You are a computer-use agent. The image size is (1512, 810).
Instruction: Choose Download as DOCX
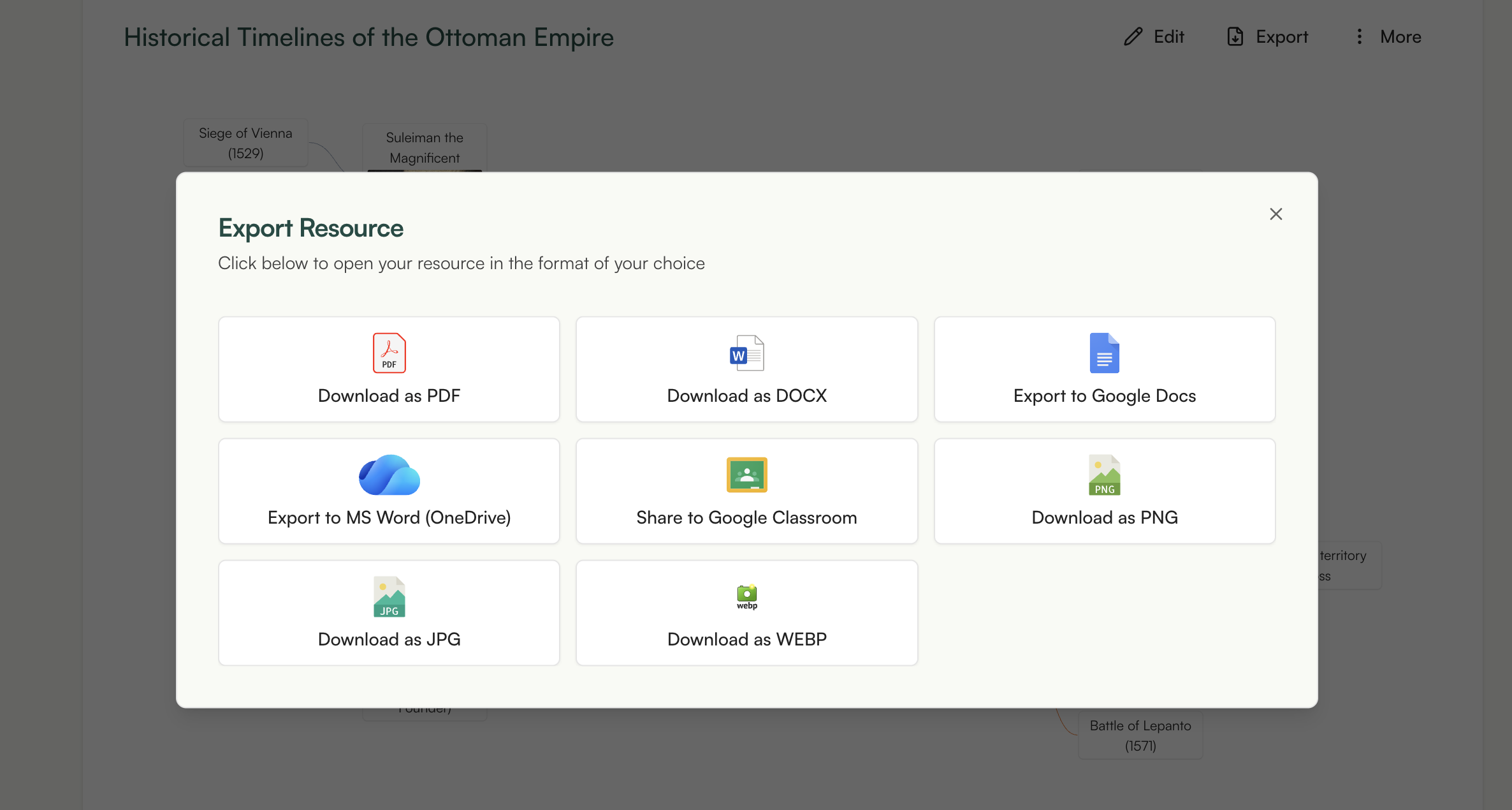746,369
